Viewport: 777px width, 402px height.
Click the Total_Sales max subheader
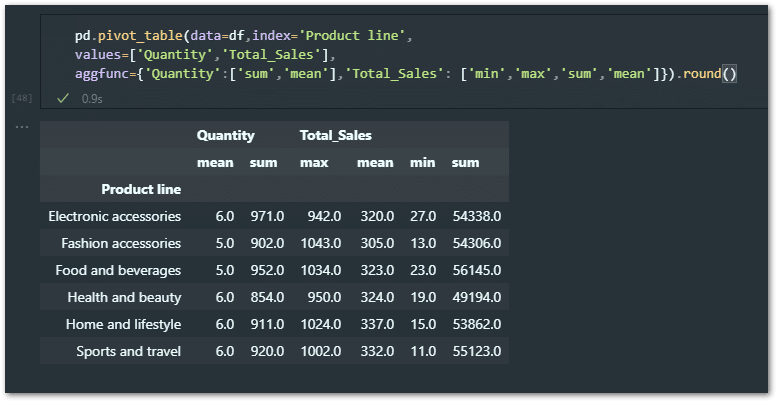pyautogui.click(x=313, y=162)
